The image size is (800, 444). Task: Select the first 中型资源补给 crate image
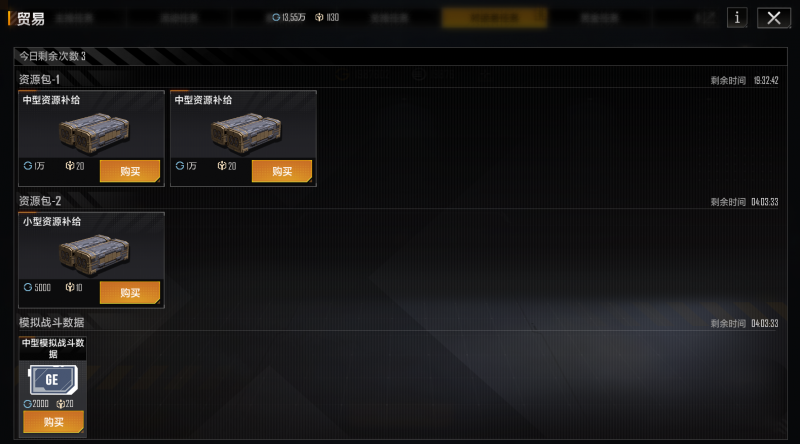[94, 133]
